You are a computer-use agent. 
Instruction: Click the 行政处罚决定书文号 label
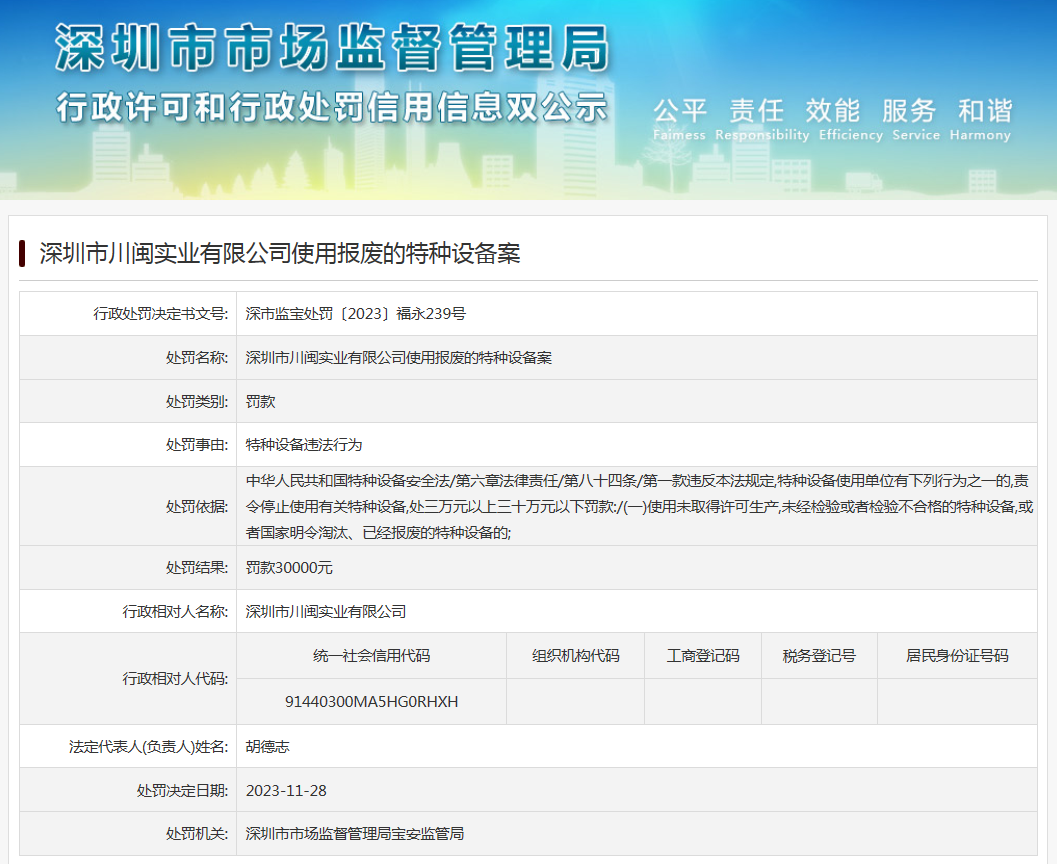tap(160, 313)
